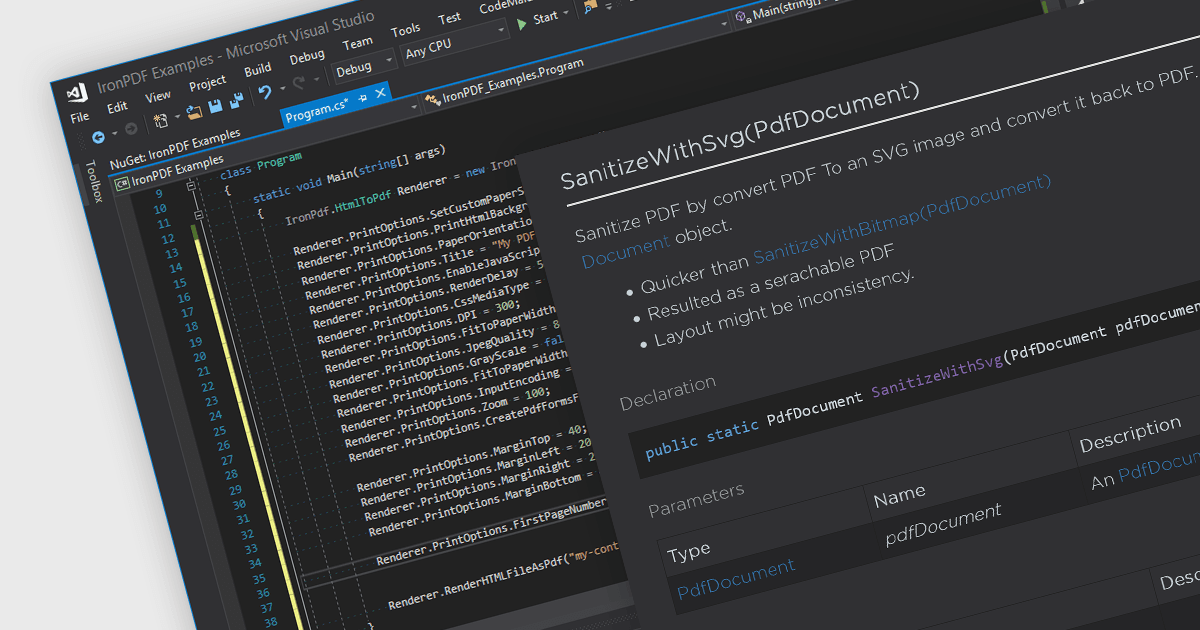Open the Edit menu
The image size is (1200, 630).
coord(117,107)
